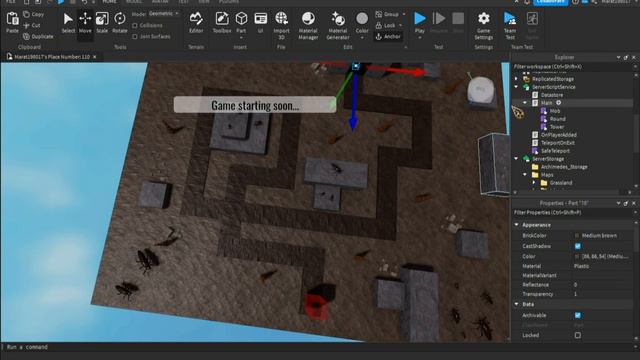Open the Mode Geometric dropdown
The height and width of the screenshot is (360, 640).
pos(164,13)
